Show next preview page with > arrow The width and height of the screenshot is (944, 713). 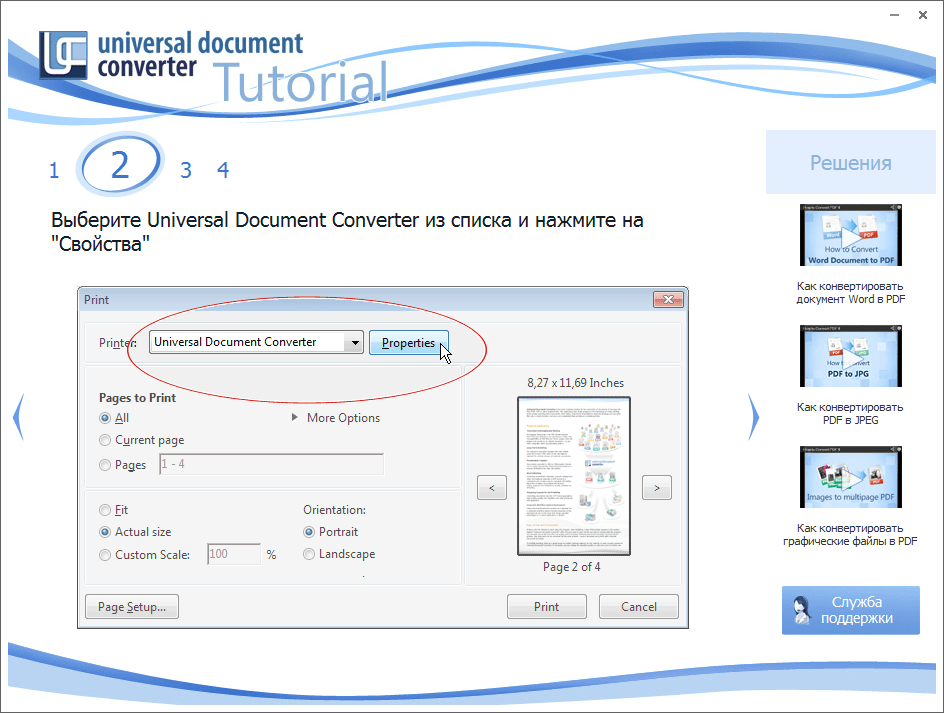coord(657,487)
